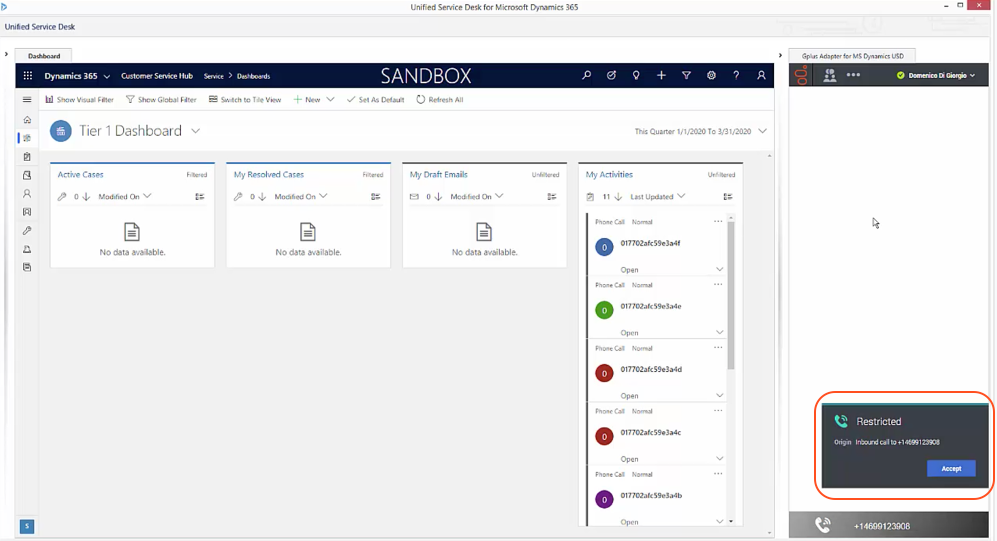Click the plus quick create icon in navbar
Screen dimensions: 997x541
coord(661,75)
